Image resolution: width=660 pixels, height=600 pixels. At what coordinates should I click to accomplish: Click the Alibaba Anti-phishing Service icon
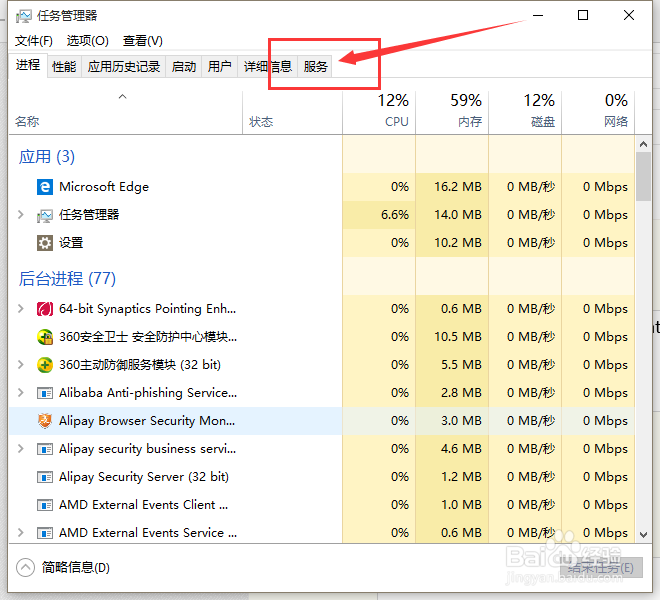click(x=45, y=393)
